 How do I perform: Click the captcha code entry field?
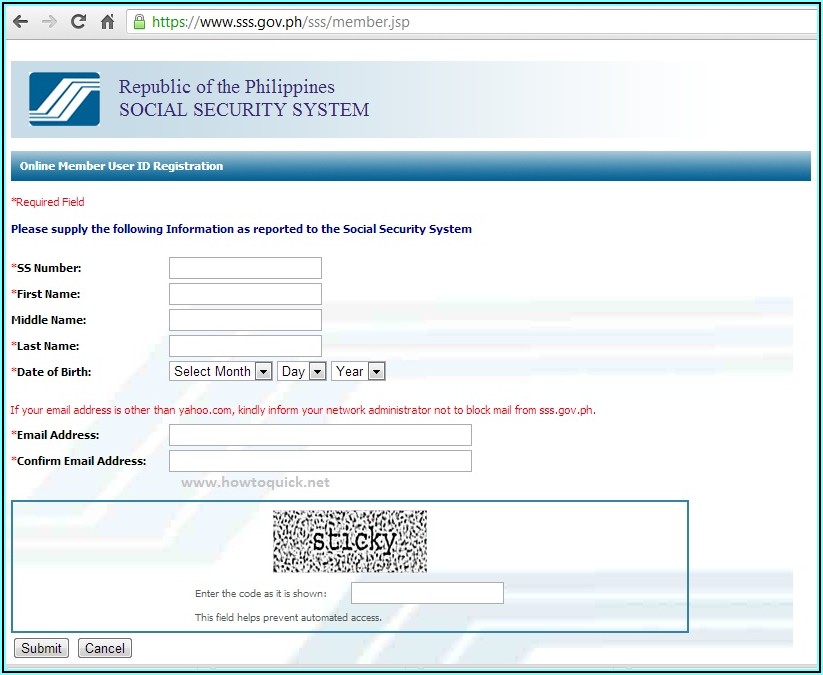pos(427,593)
